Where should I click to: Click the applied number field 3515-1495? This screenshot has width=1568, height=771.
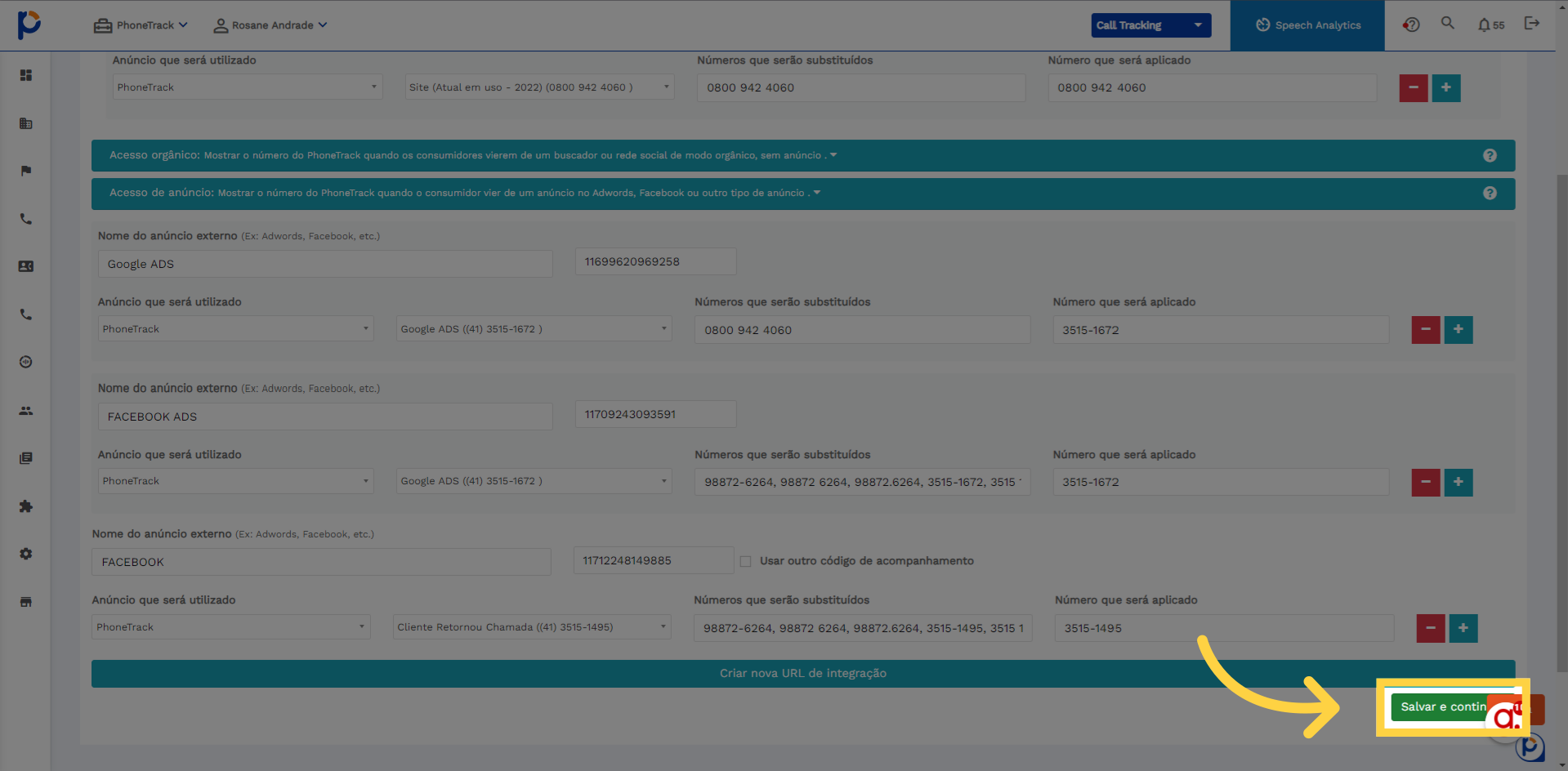point(1224,628)
